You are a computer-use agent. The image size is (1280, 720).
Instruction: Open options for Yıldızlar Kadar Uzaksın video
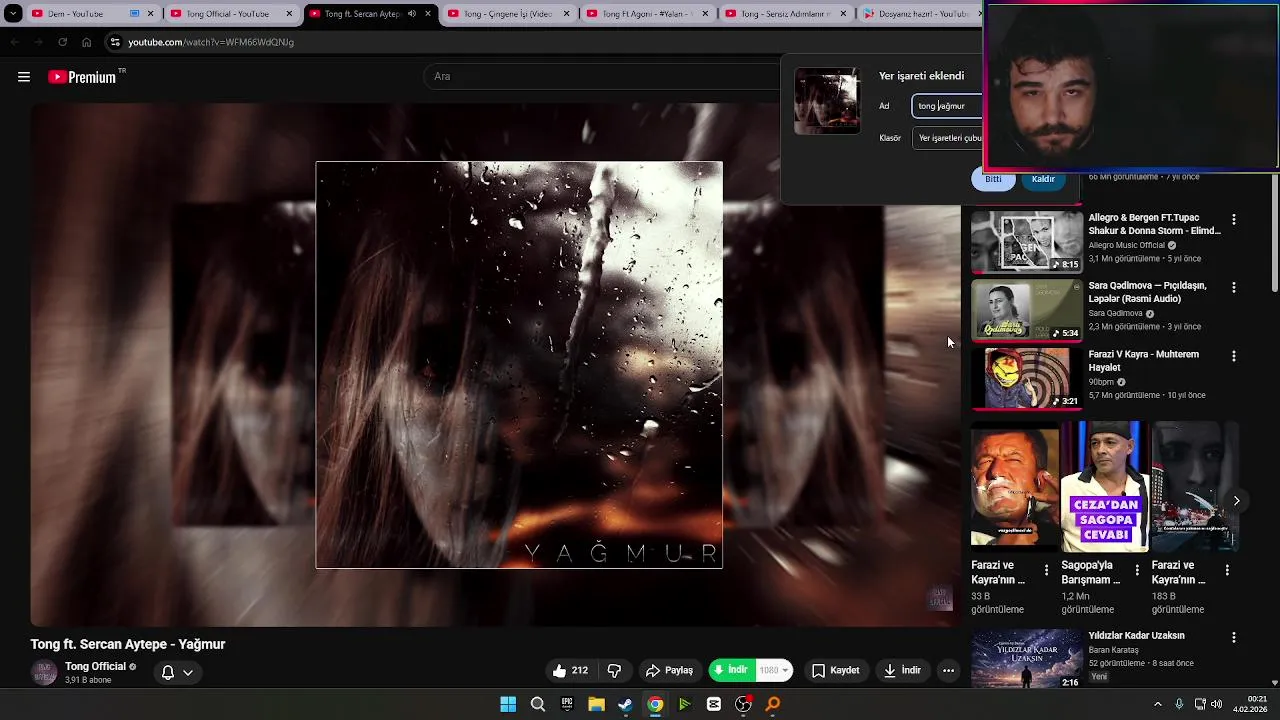tap(1233, 637)
